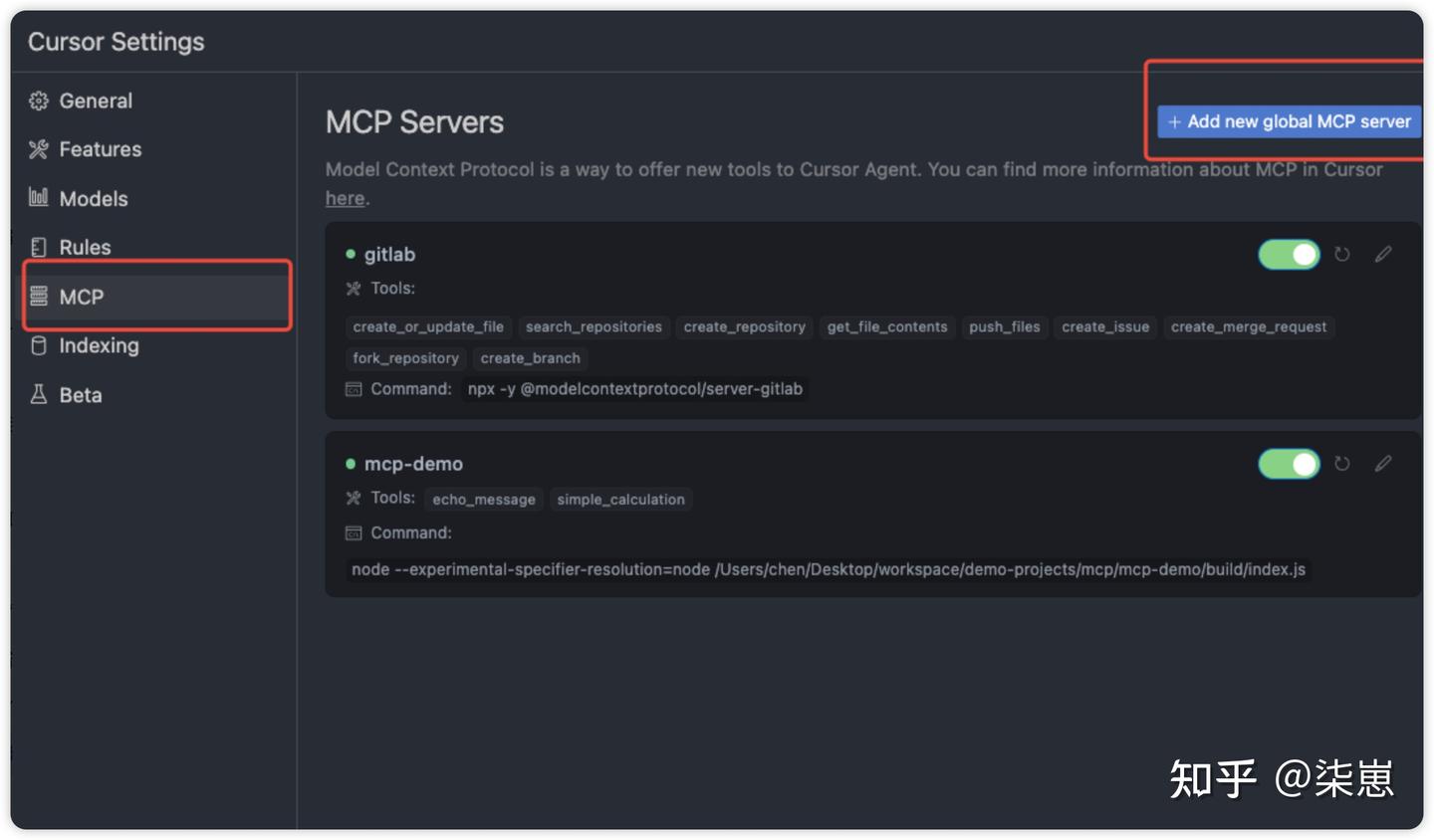Image resolution: width=1434 pixels, height=840 pixels.
Task: Turn off the mcp-demo server
Action: [x=1289, y=463]
